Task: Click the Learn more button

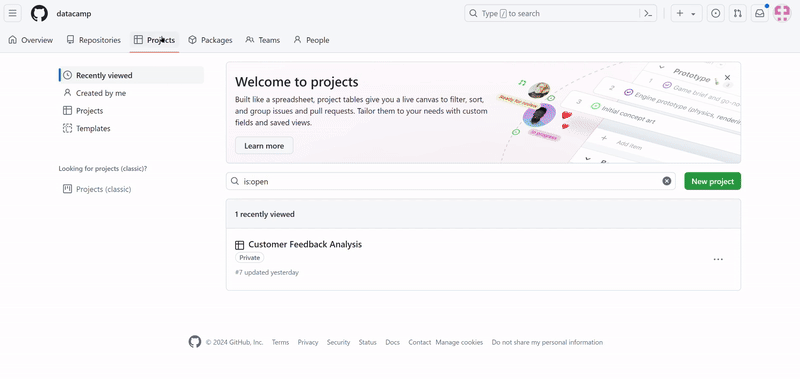Action: click(x=264, y=145)
